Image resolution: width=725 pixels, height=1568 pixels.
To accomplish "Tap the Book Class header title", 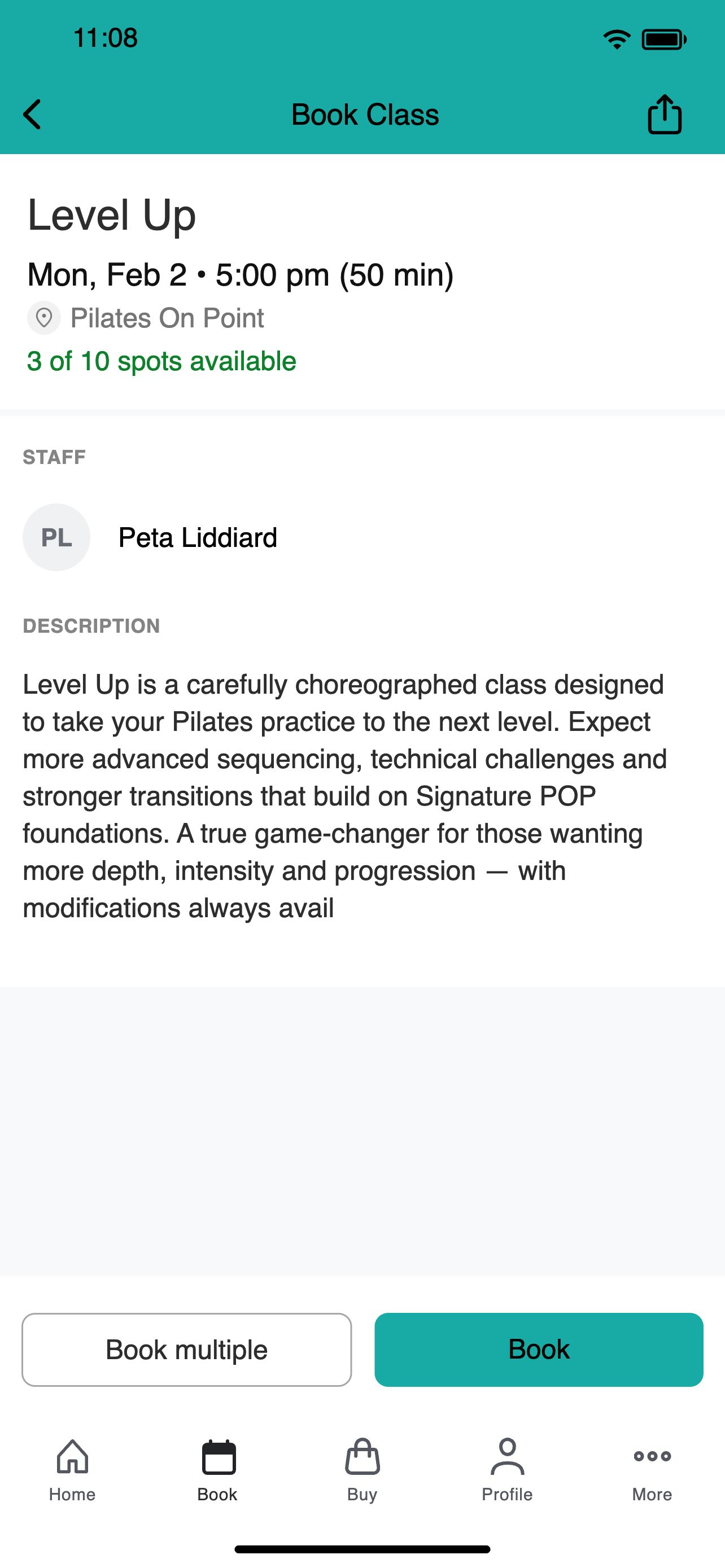I will (365, 115).
